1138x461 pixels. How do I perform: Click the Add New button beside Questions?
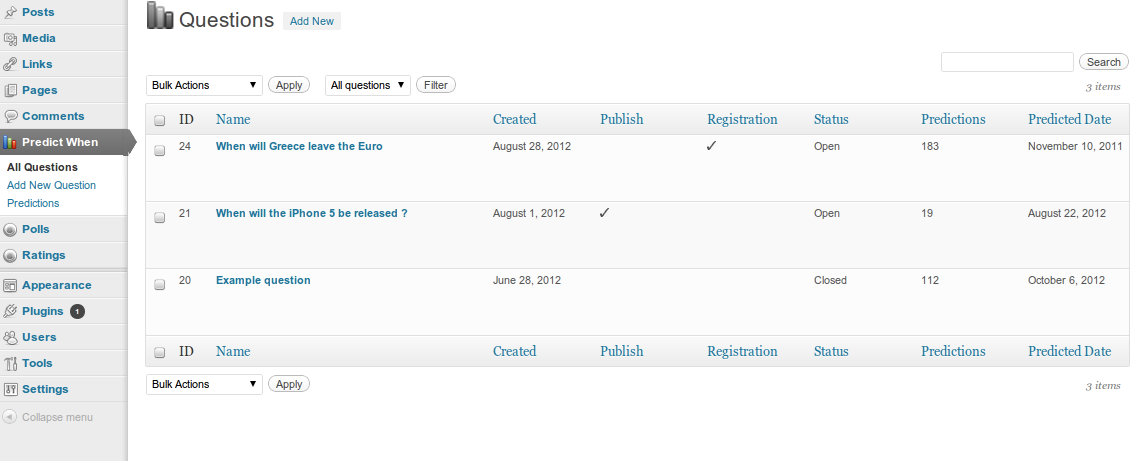pyautogui.click(x=311, y=21)
